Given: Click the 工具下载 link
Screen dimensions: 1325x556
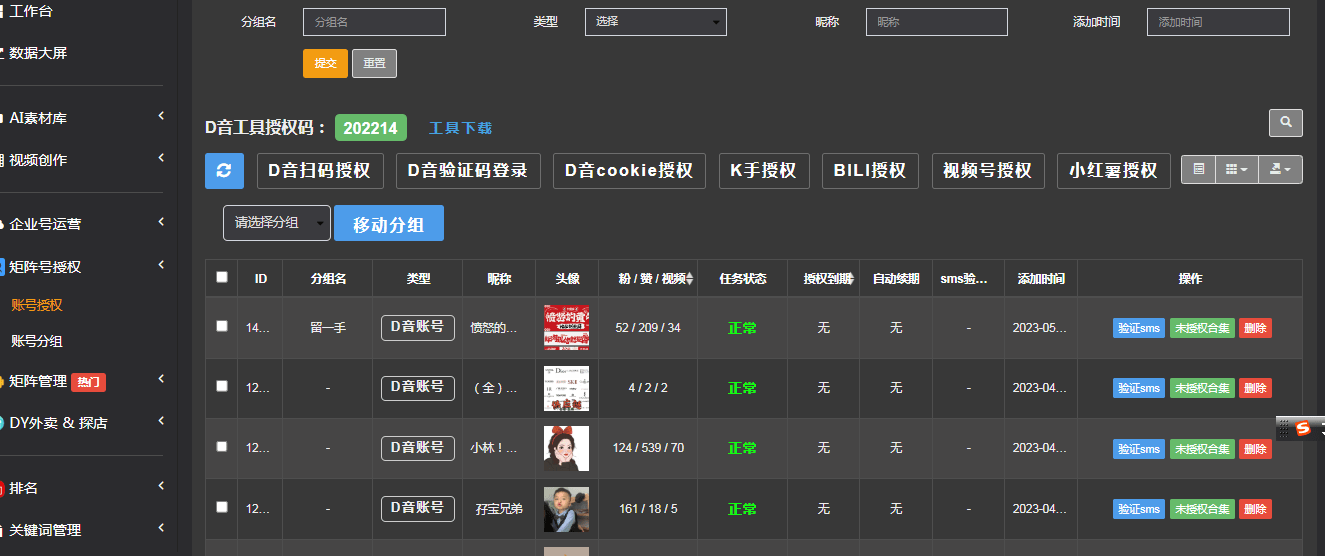Looking at the screenshot, I should pyautogui.click(x=460, y=128).
